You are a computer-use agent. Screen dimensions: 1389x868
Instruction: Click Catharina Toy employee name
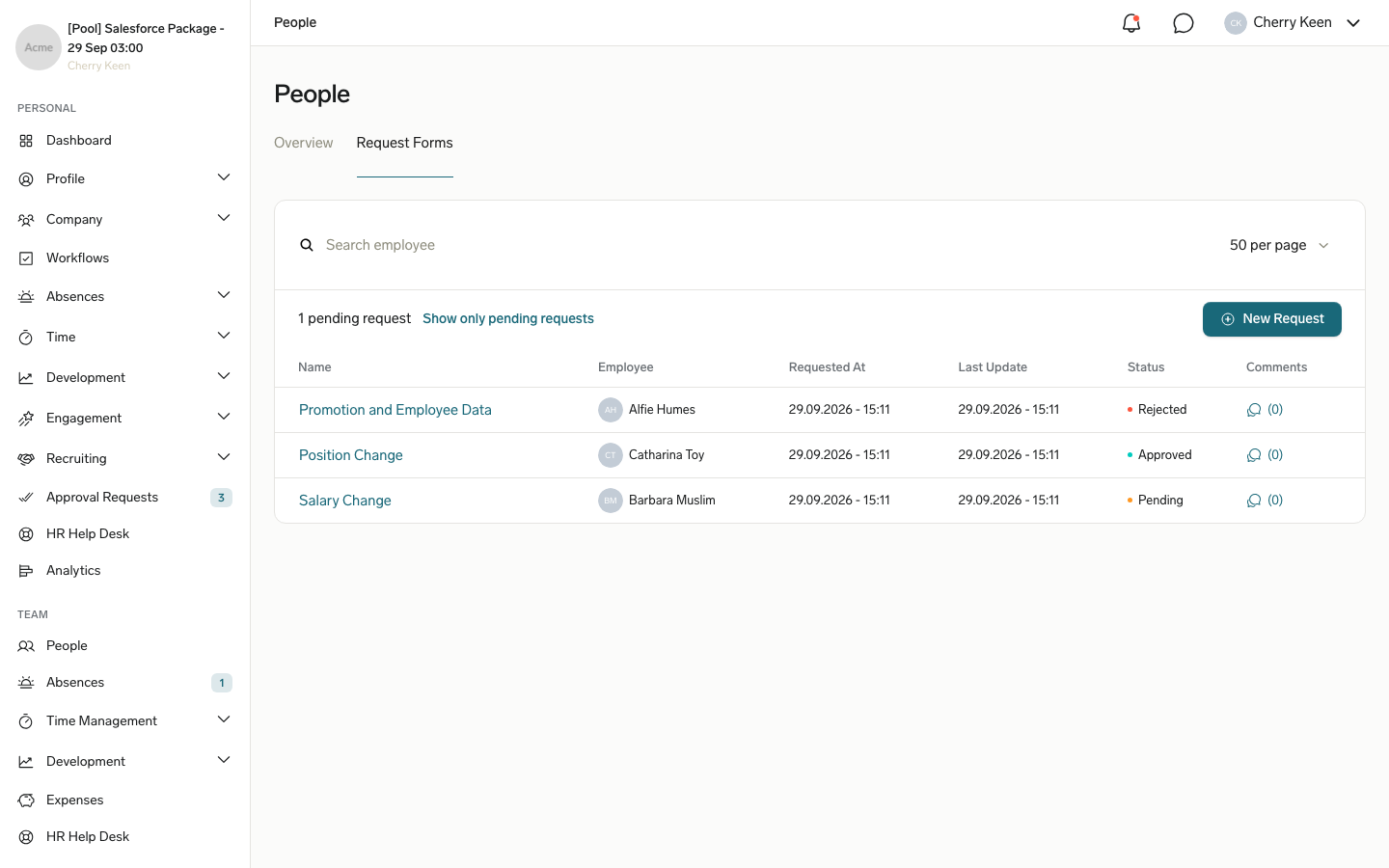(667, 455)
